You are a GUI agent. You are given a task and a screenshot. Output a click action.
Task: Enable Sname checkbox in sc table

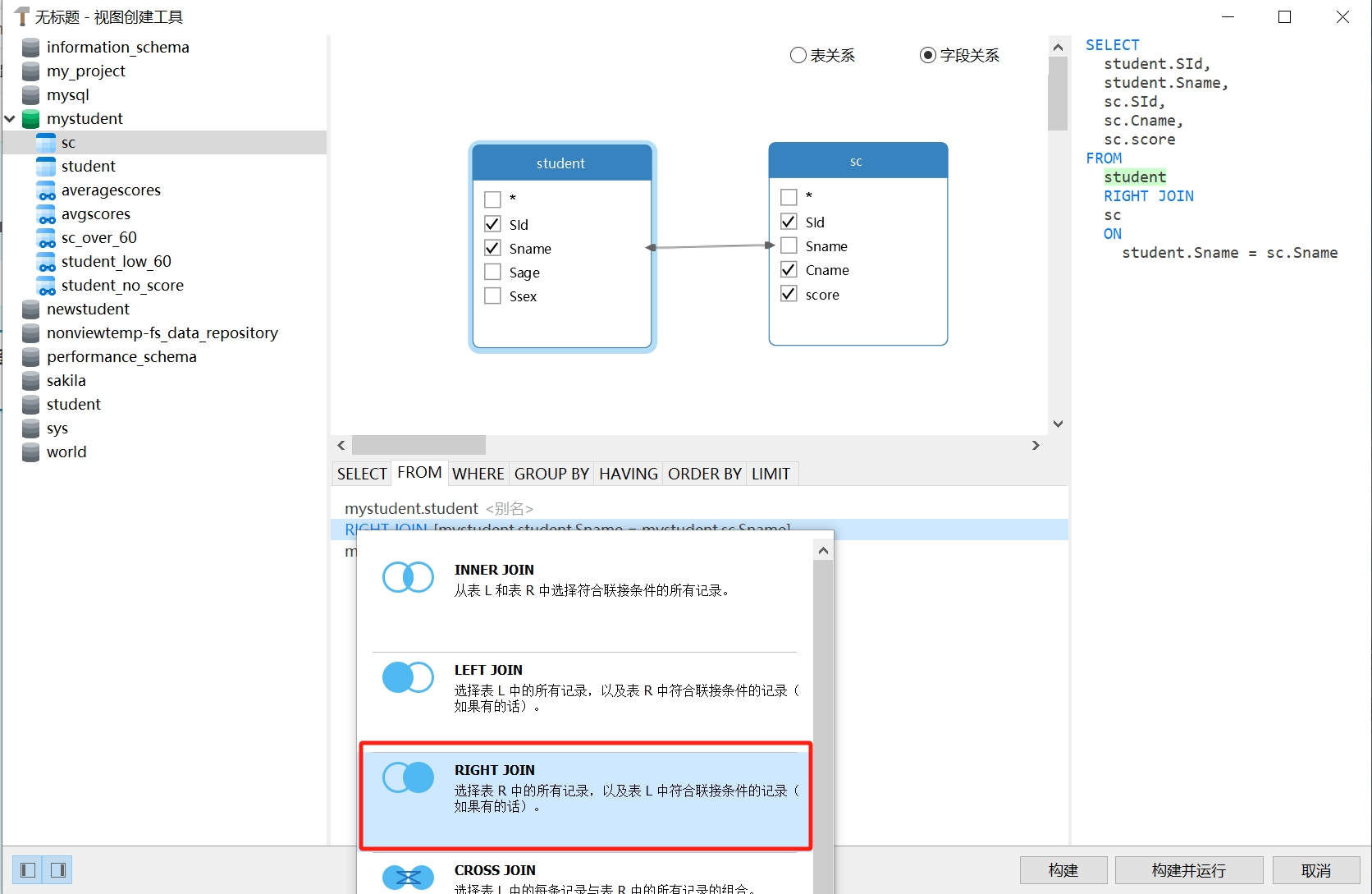789,246
